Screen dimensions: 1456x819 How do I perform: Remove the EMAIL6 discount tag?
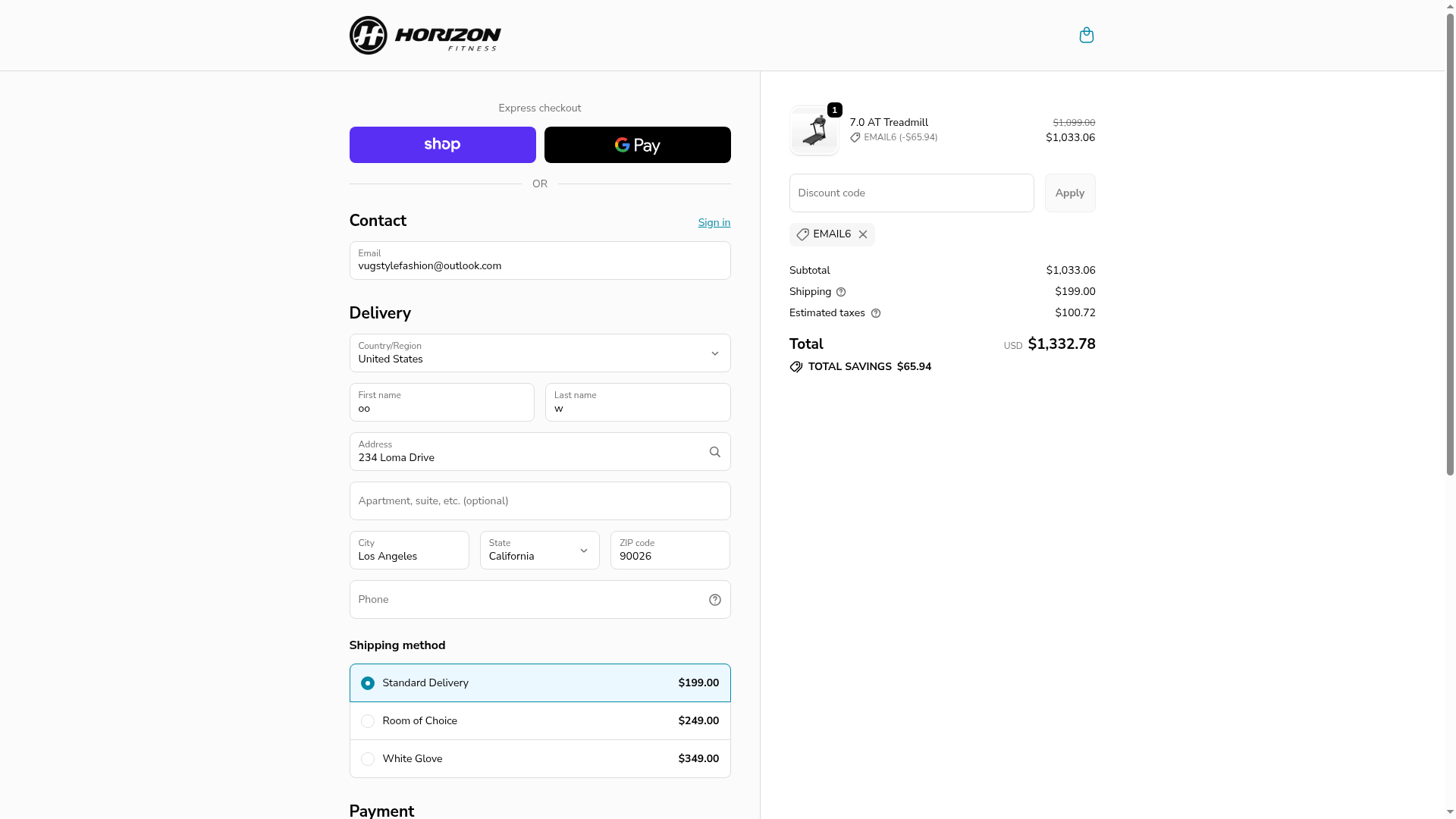(863, 234)
